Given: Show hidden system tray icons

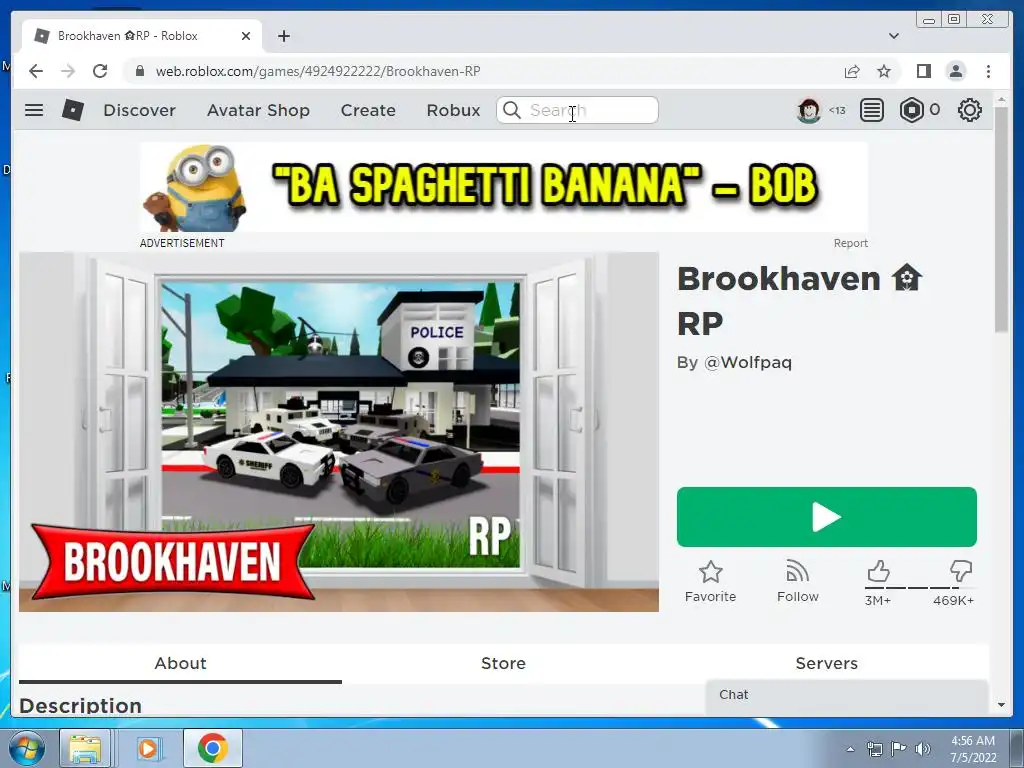Looking at the screenshot, I should tap(850, 749).
